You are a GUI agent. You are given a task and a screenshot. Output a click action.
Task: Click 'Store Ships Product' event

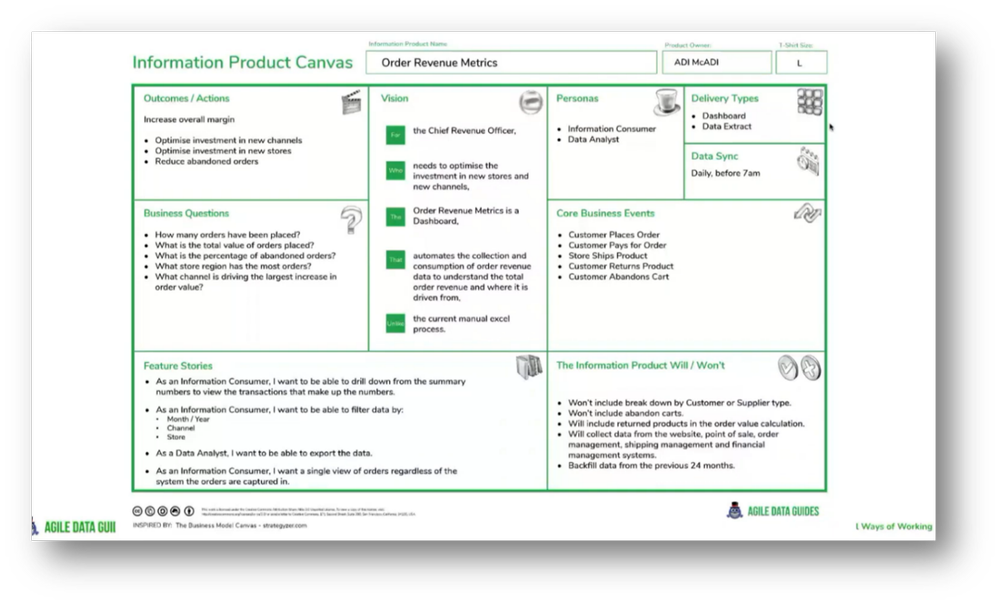[608, 256]
